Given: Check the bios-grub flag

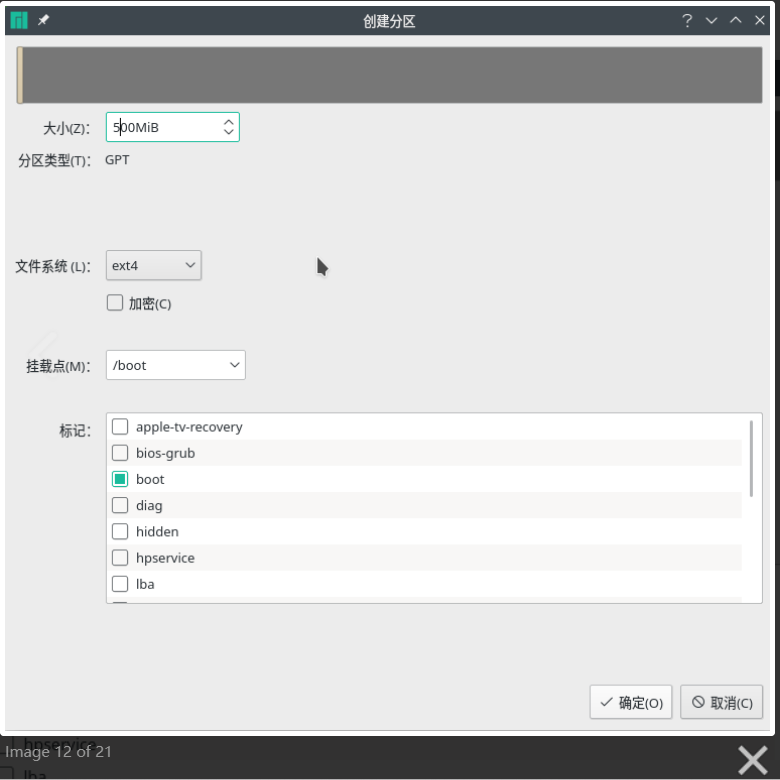Looking at the screenshot, I should (120, 453).
